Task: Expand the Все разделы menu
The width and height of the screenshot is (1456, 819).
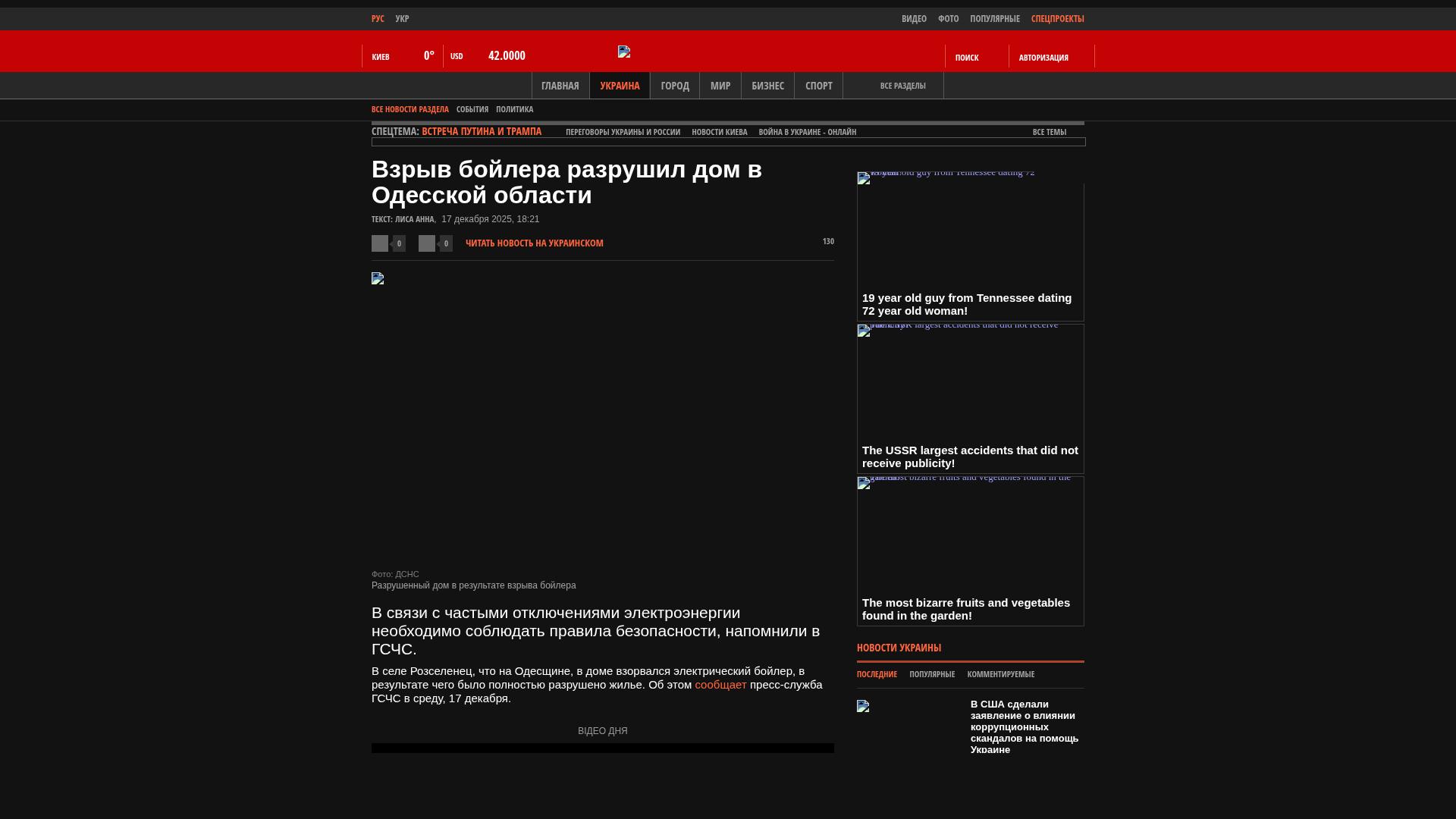Action: [902, 86]
